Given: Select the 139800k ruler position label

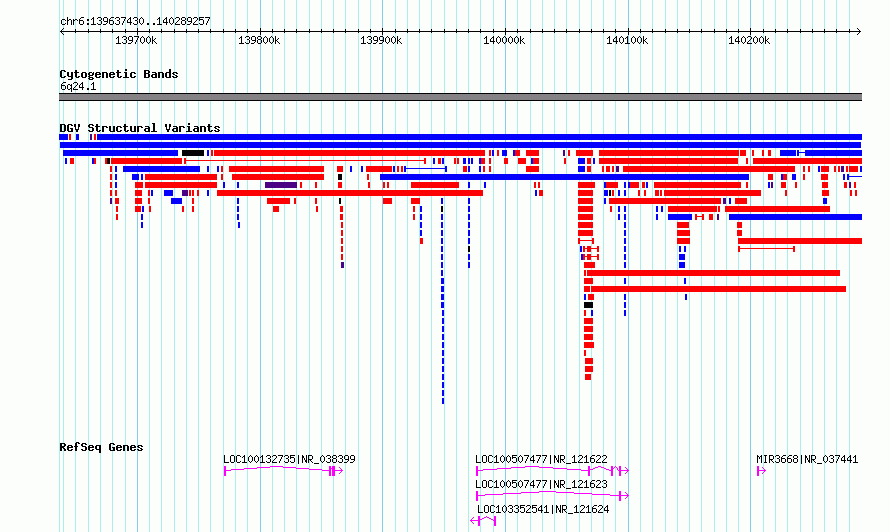Looking at the screenshot, I should click(259, 40).
